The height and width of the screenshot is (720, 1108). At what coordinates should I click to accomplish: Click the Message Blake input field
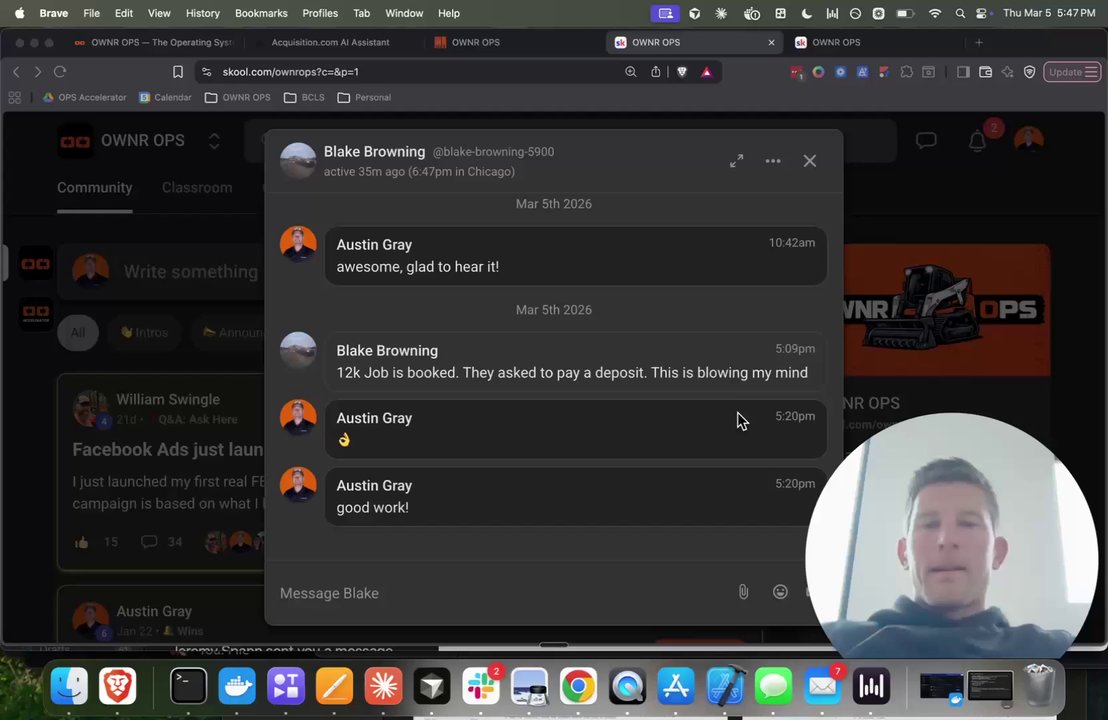pyautogui.click(x=502, y=593)
